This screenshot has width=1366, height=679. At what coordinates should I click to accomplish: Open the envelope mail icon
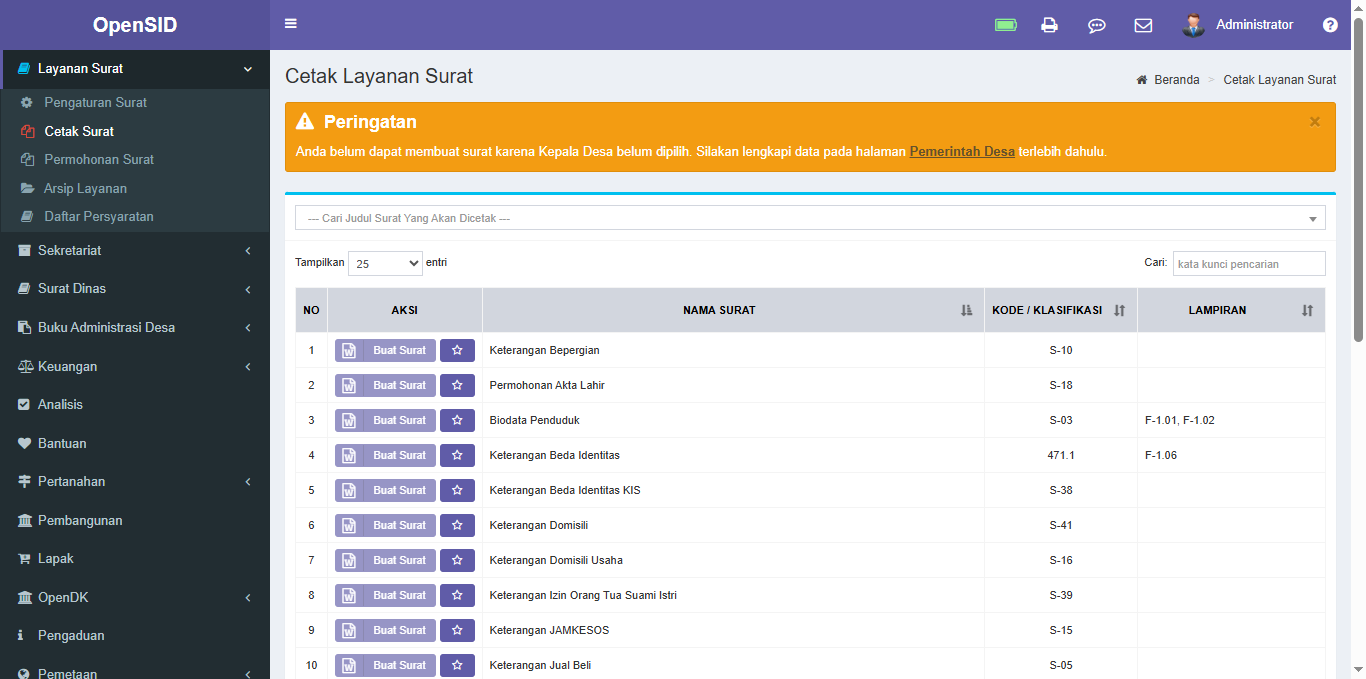tap(1143, 25)
